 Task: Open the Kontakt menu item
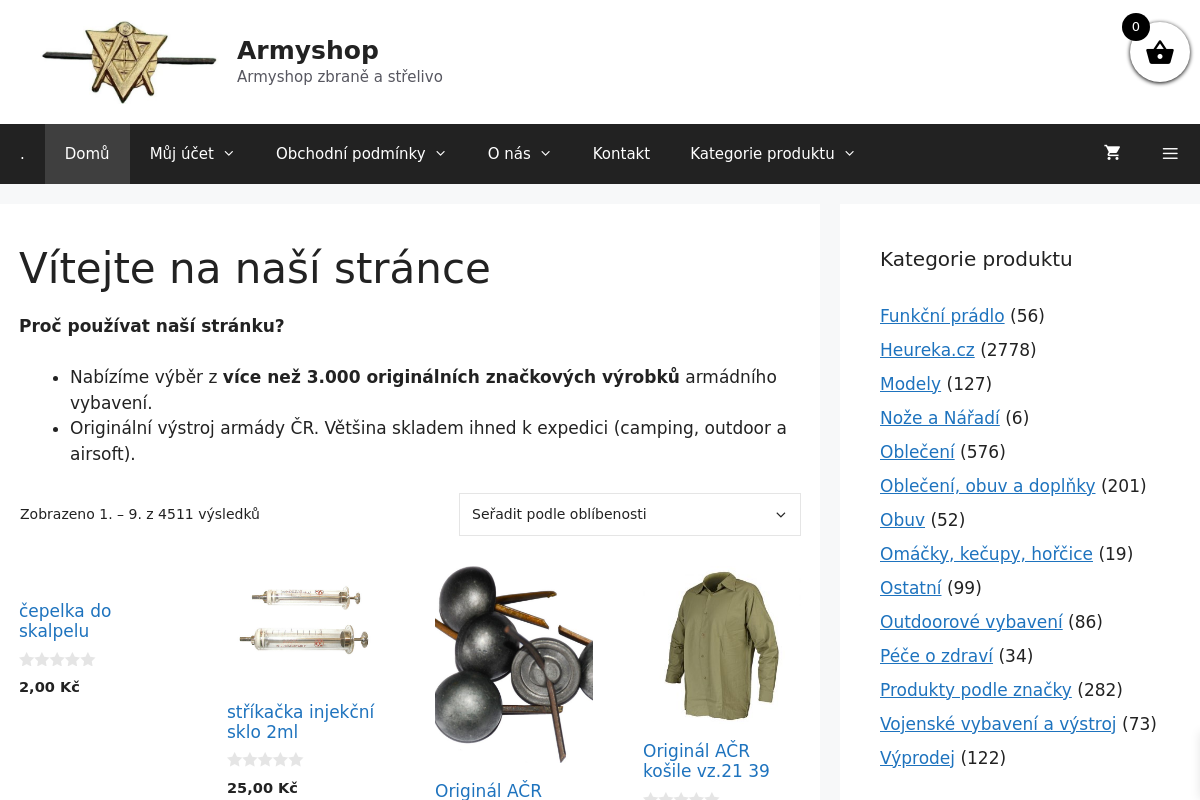pyautogui.click(x=621, y=153)
